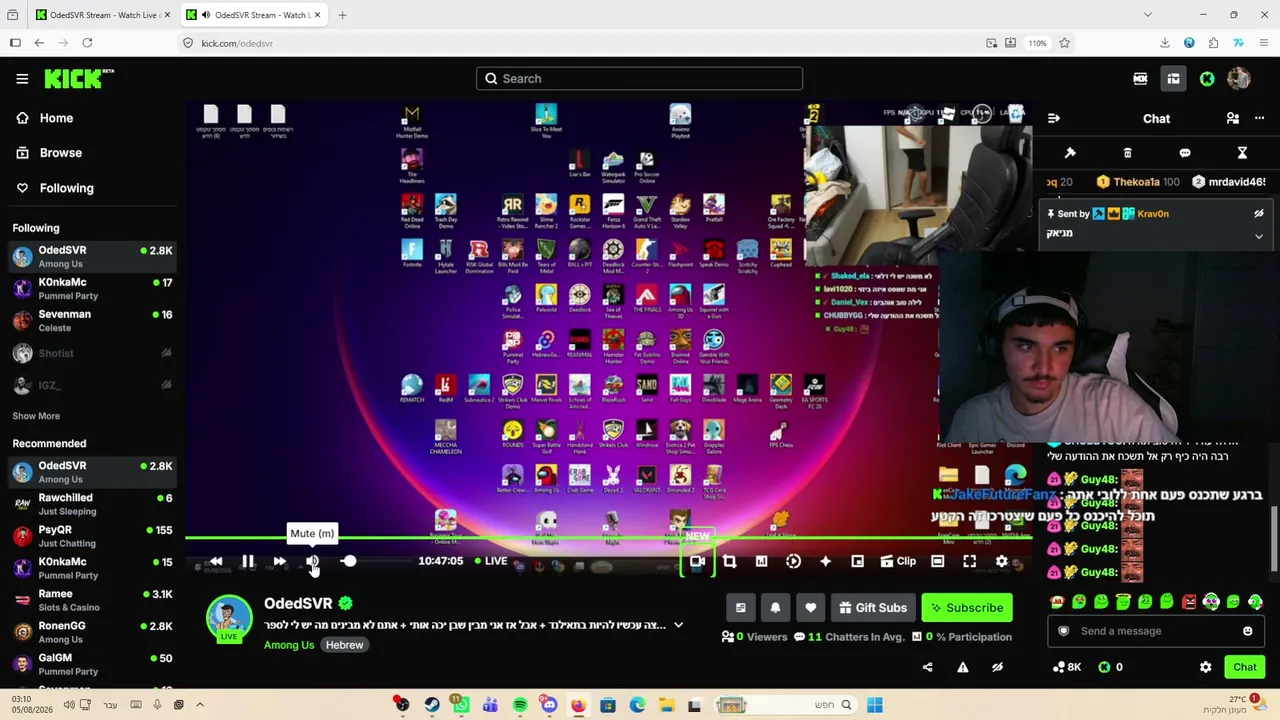Share the stream via share icon
The image size is (1280, 720).
click(x=927, y=667)
